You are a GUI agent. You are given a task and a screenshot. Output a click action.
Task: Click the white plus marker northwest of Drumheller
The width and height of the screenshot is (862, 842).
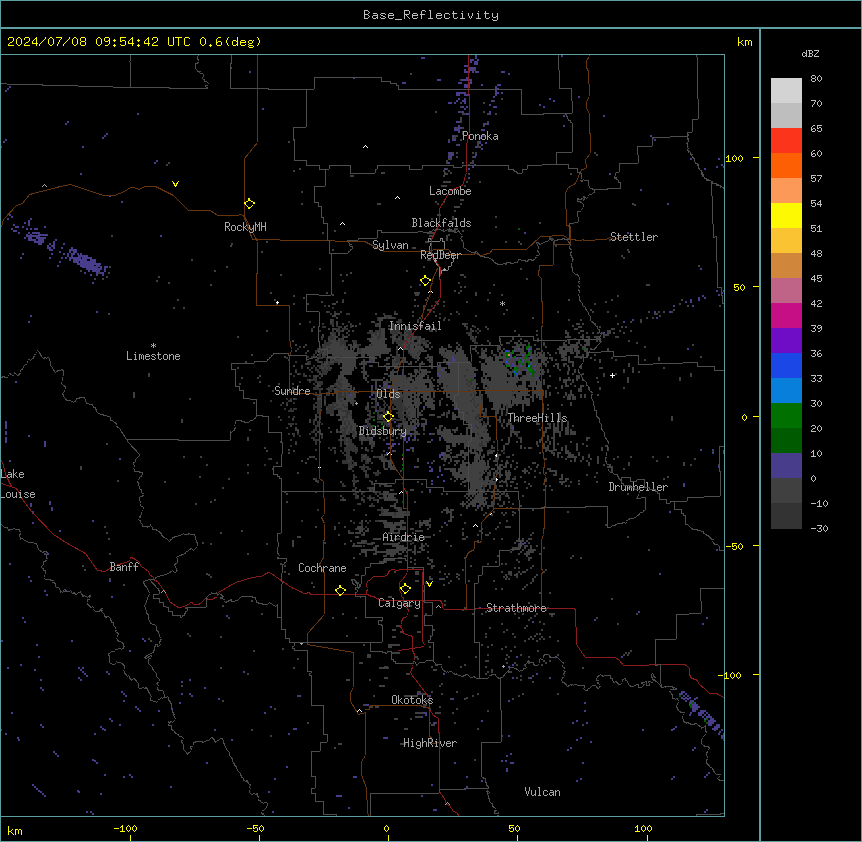point(612,375)
